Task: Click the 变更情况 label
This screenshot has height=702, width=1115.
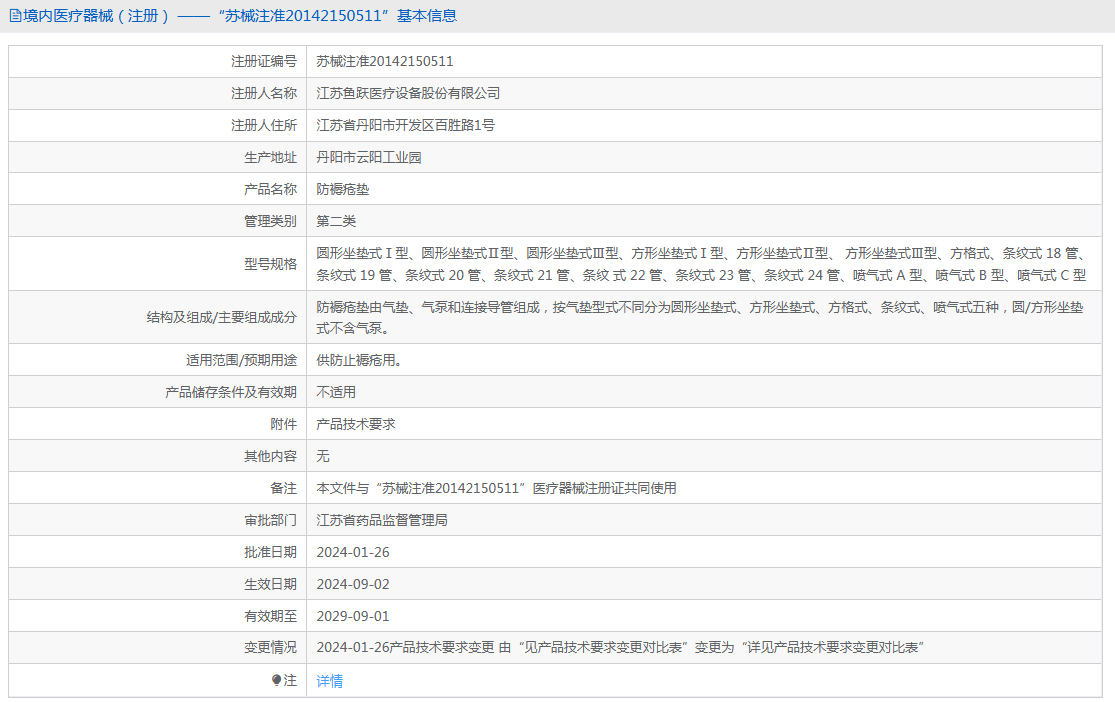Action: tap(270, 647)
